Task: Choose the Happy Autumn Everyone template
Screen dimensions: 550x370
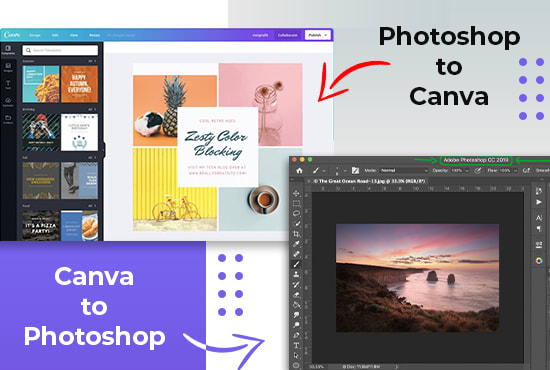Action: [x=79, y=84]
